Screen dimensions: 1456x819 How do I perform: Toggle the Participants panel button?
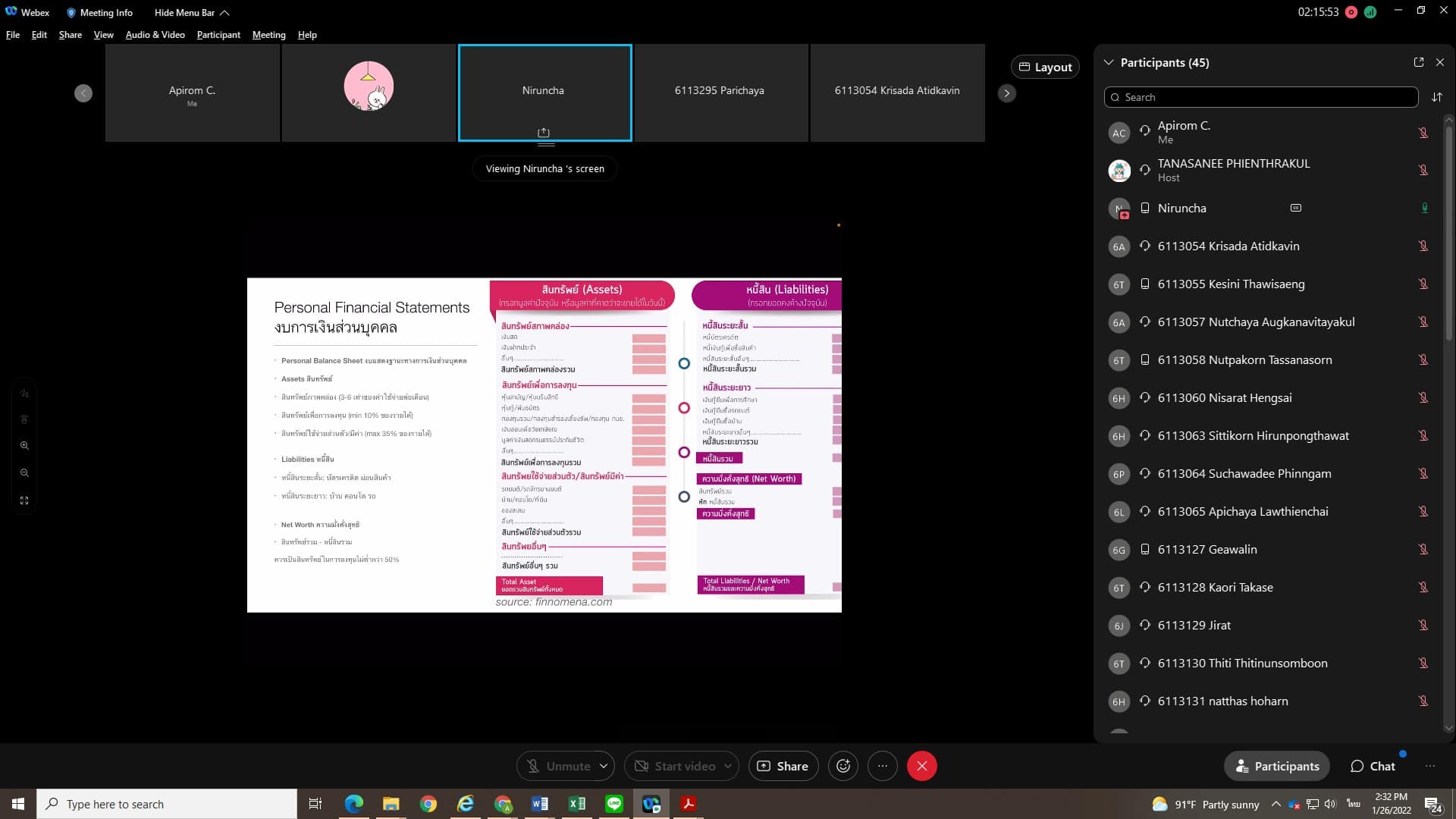click(x=1277, y=766)
